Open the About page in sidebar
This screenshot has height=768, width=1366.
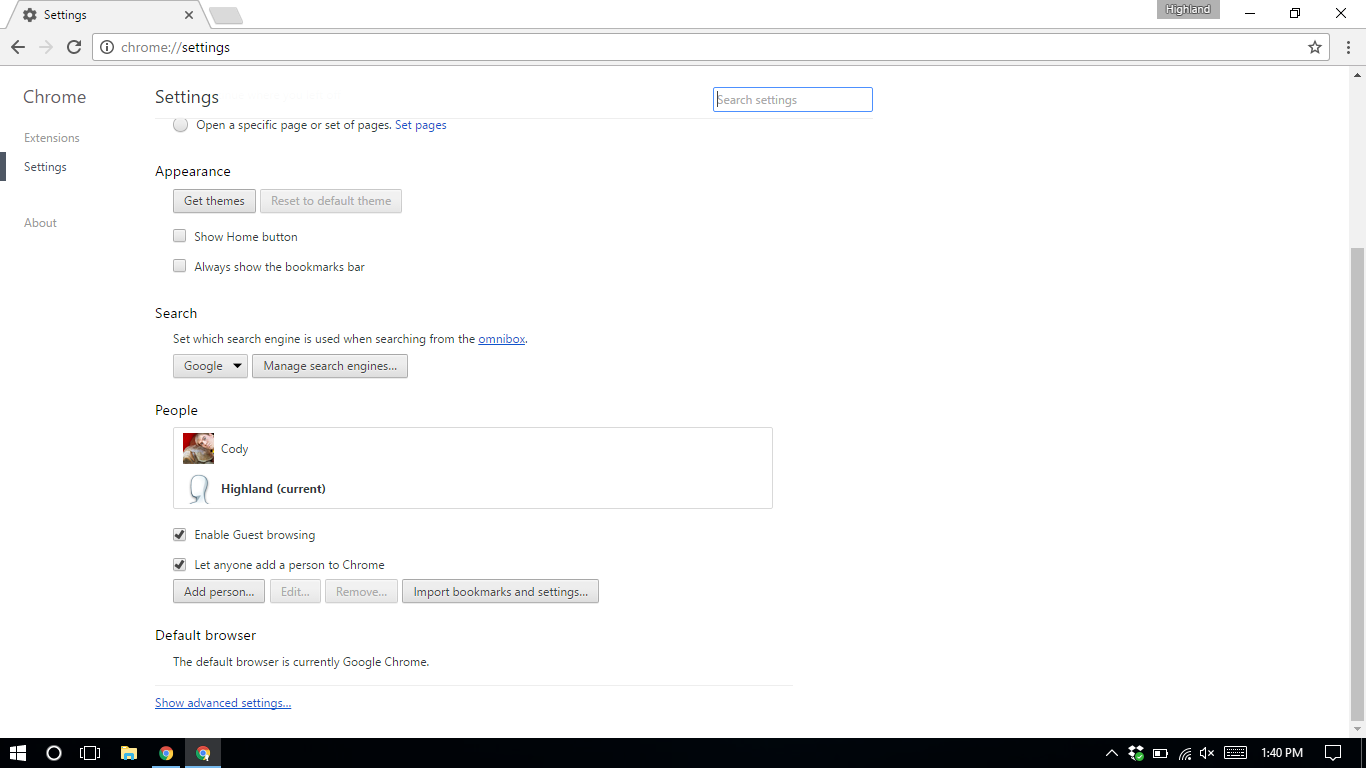tap(40, 223)
